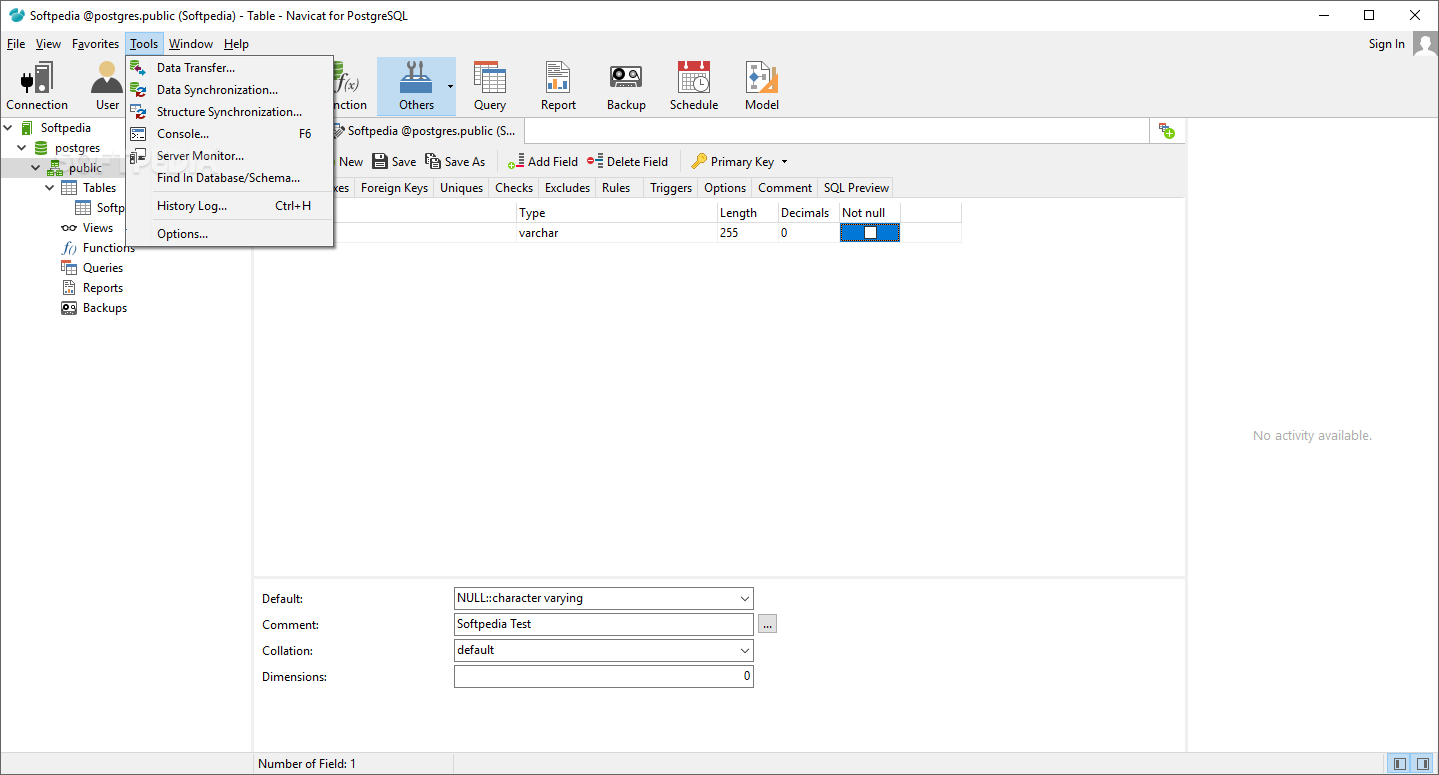Click the User toolbar icon
Image resolution: width=1439 pixels, height=775 pixels.
[107, 86]
